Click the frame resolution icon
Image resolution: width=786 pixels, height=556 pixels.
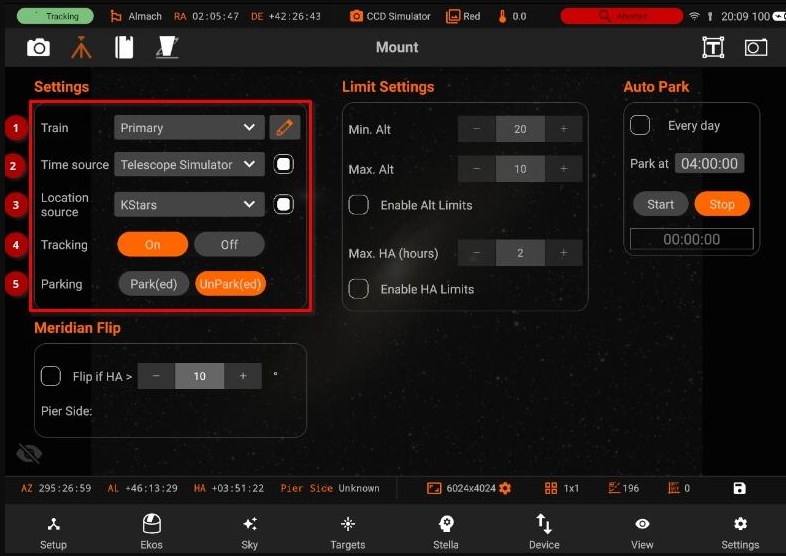click(x=434, y=488)
